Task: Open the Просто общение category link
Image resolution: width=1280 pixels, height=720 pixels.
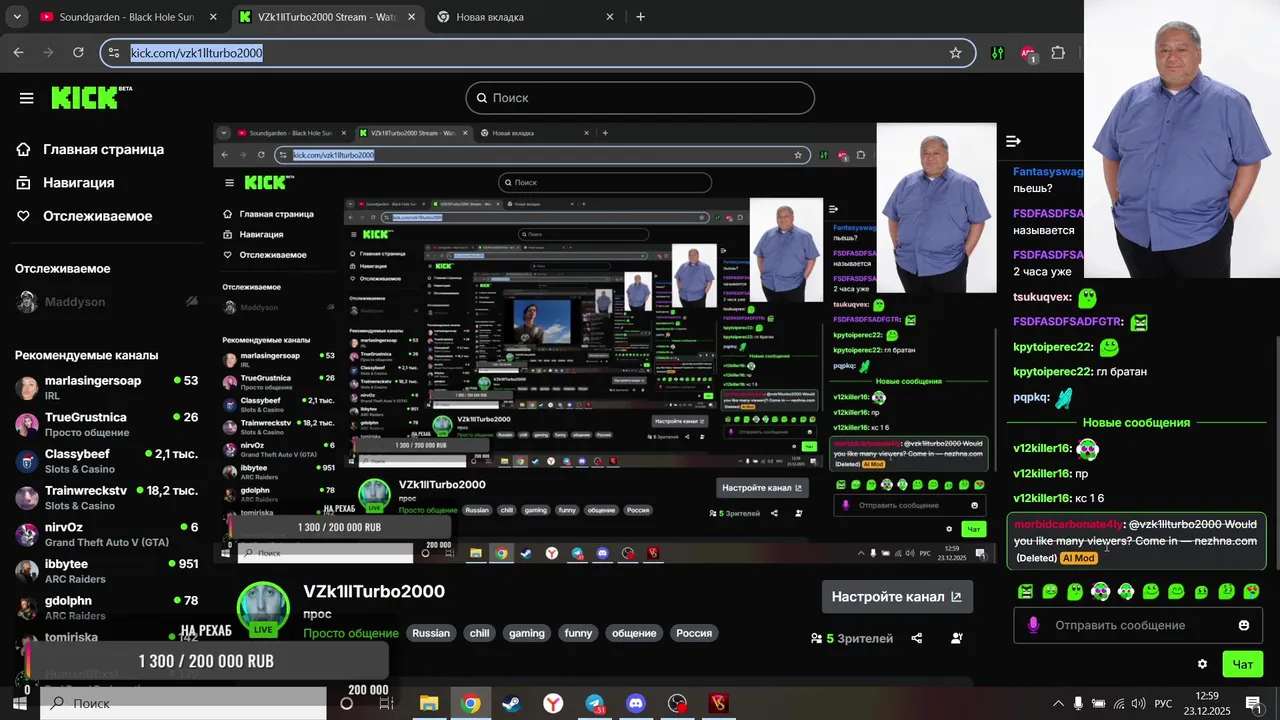Action: [x=351, y=633]
